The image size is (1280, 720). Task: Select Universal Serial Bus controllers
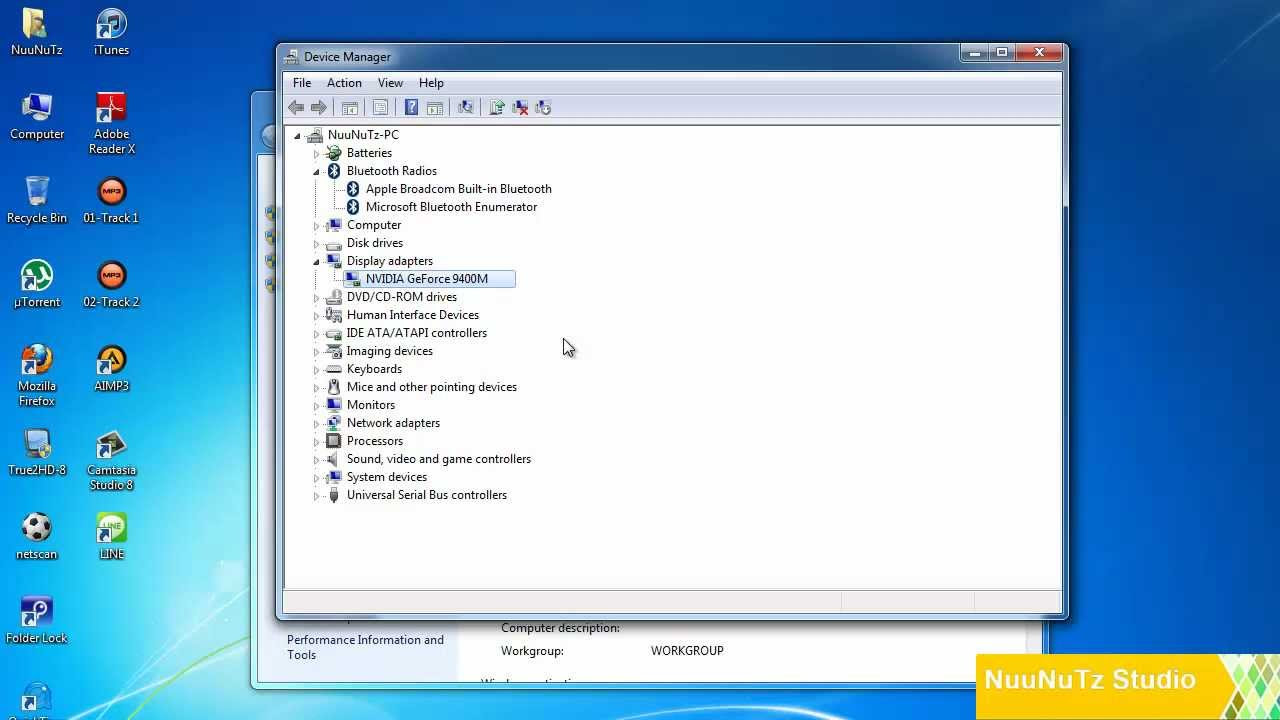pos(426,495)
